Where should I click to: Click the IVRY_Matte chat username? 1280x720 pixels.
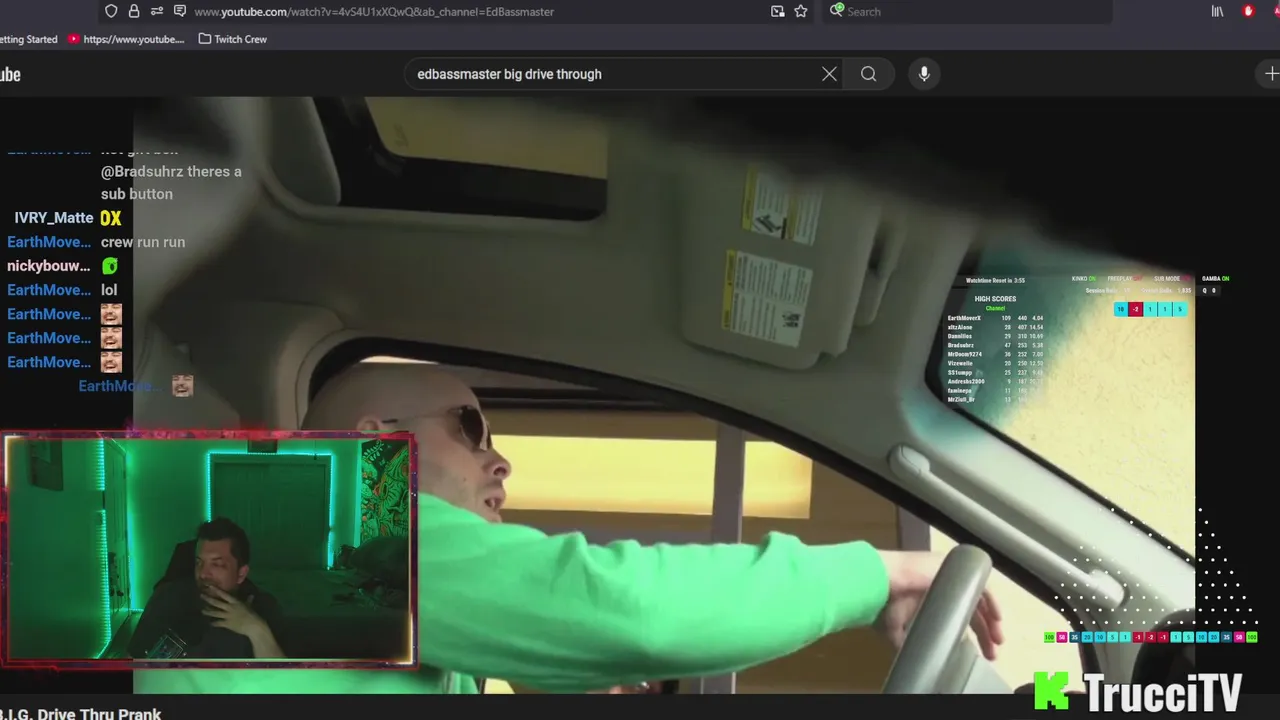pyautogui.click(x=54, y=218)
